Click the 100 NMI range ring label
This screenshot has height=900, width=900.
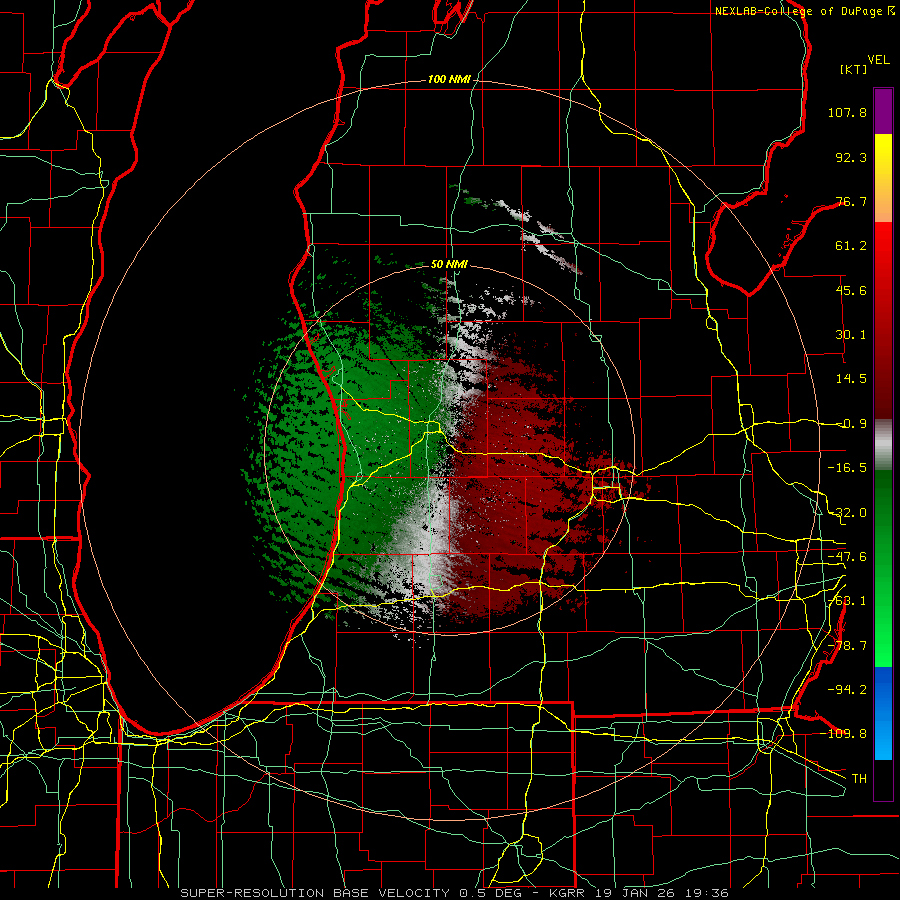[448, 79]
